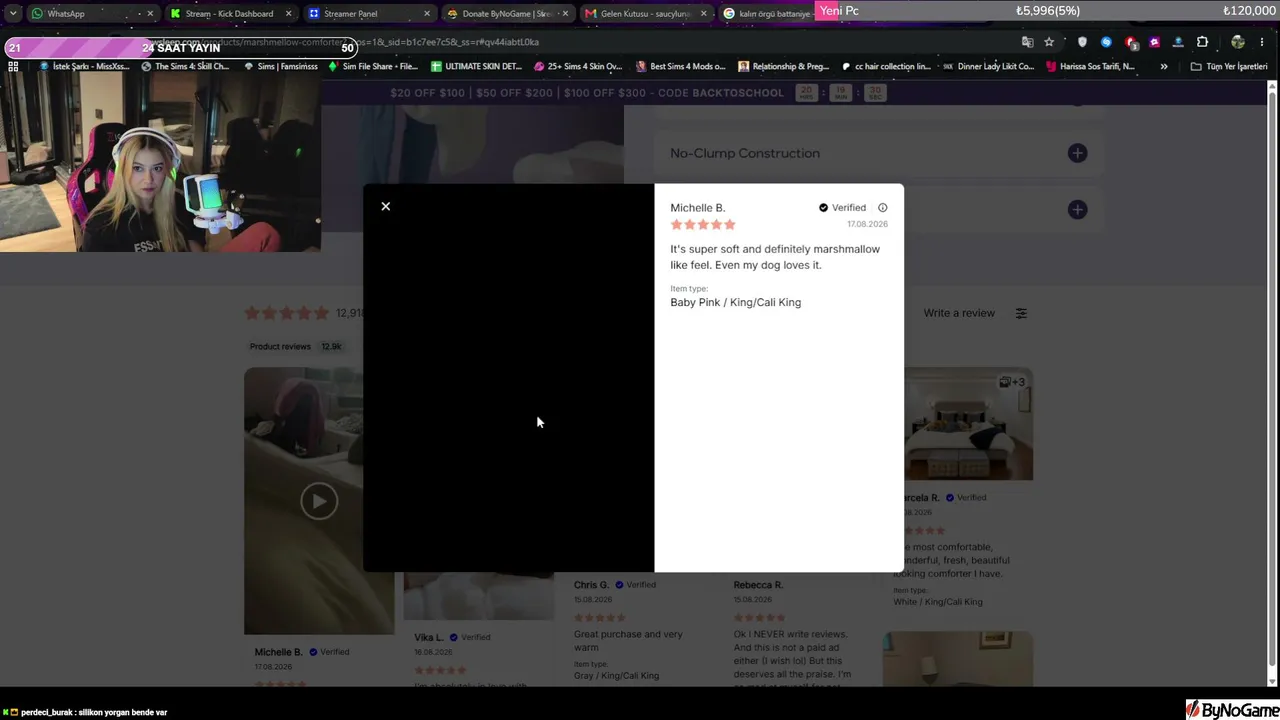Open the bookmarks apps grid icon

click(13, 66)
